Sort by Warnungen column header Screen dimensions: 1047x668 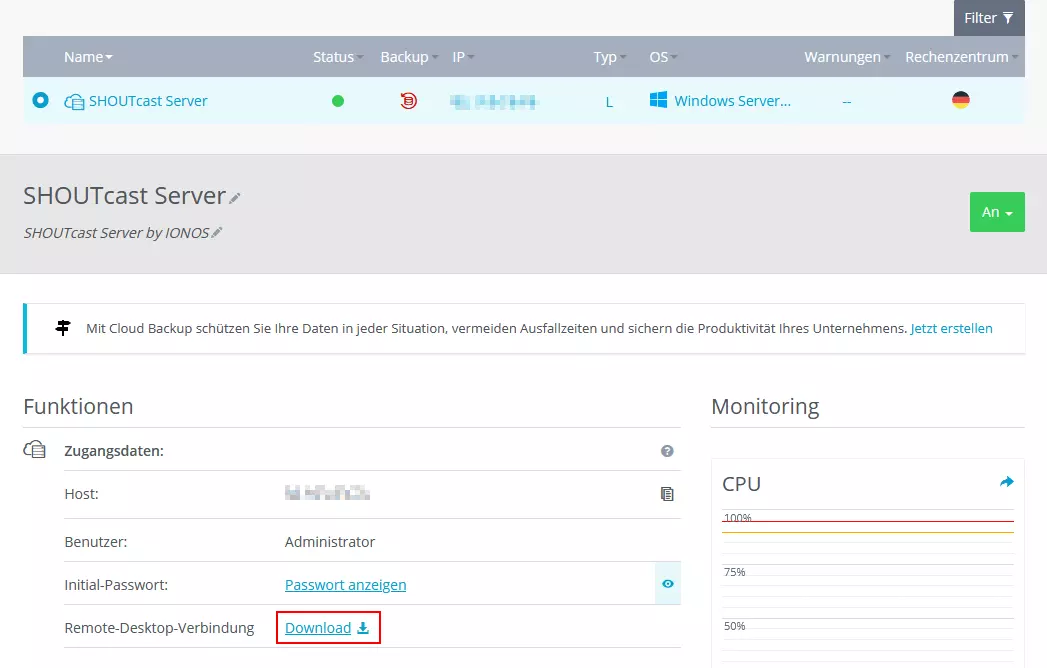[847, 57]
